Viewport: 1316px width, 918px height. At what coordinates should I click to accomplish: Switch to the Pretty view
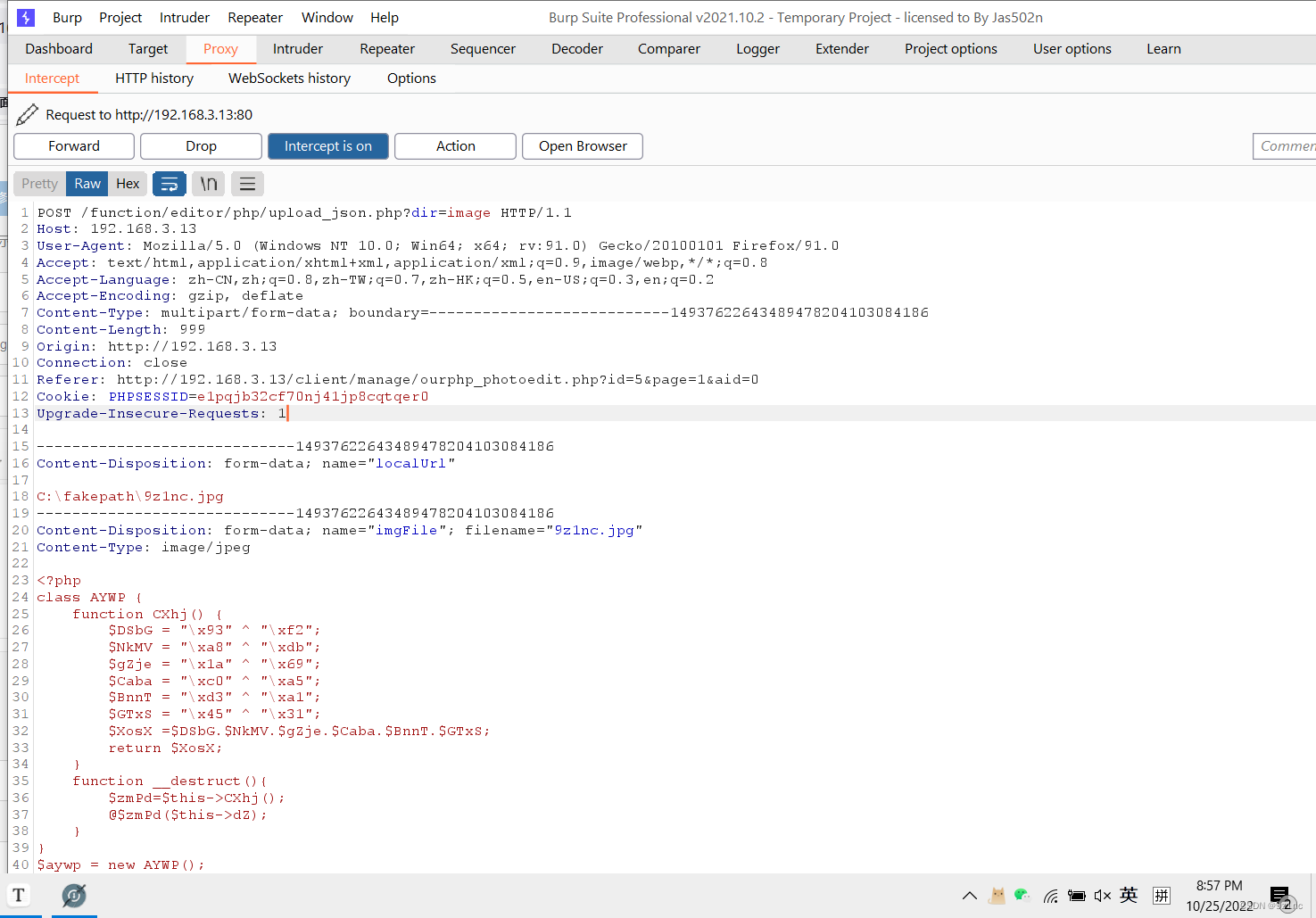point(39,184)
